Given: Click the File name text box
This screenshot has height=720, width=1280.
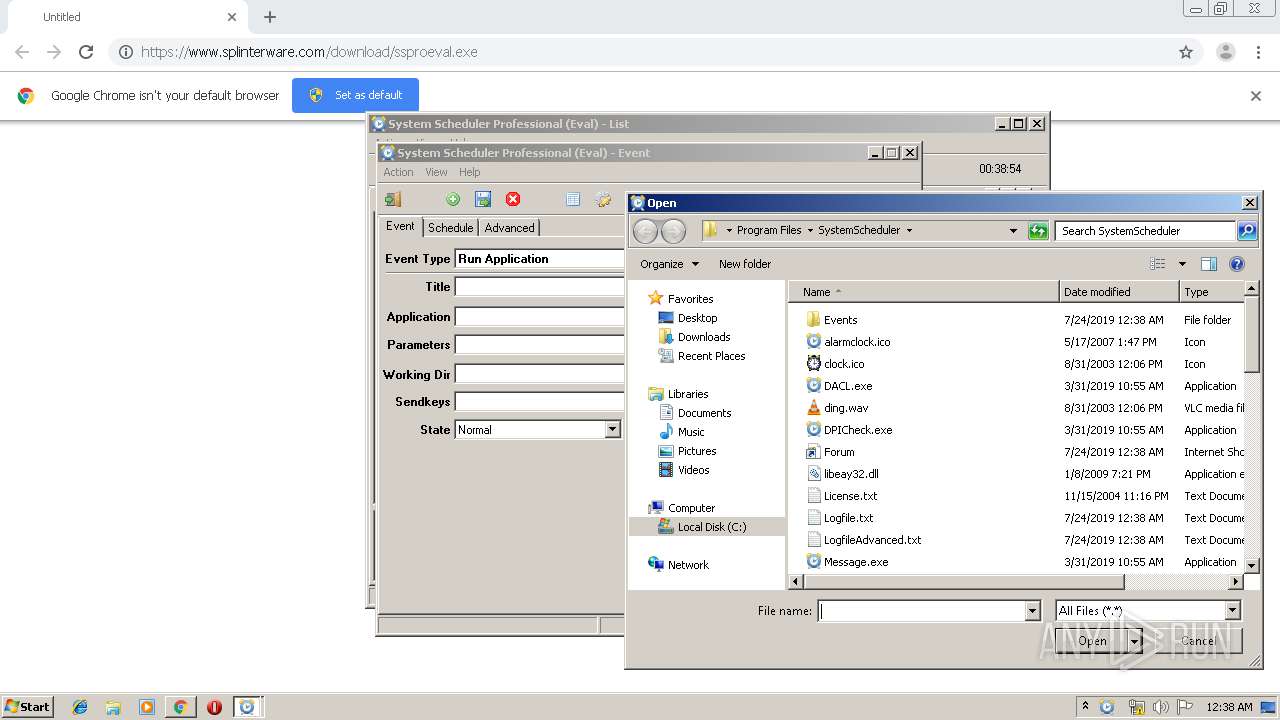Looking at the screenshot, I should click(x=921, y=611).
